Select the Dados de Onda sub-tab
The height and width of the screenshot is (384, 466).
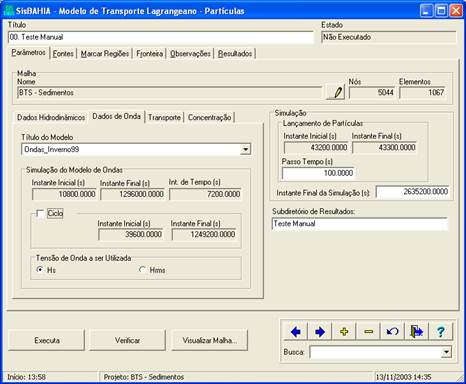pyautogui.click(x=117, y=116)
